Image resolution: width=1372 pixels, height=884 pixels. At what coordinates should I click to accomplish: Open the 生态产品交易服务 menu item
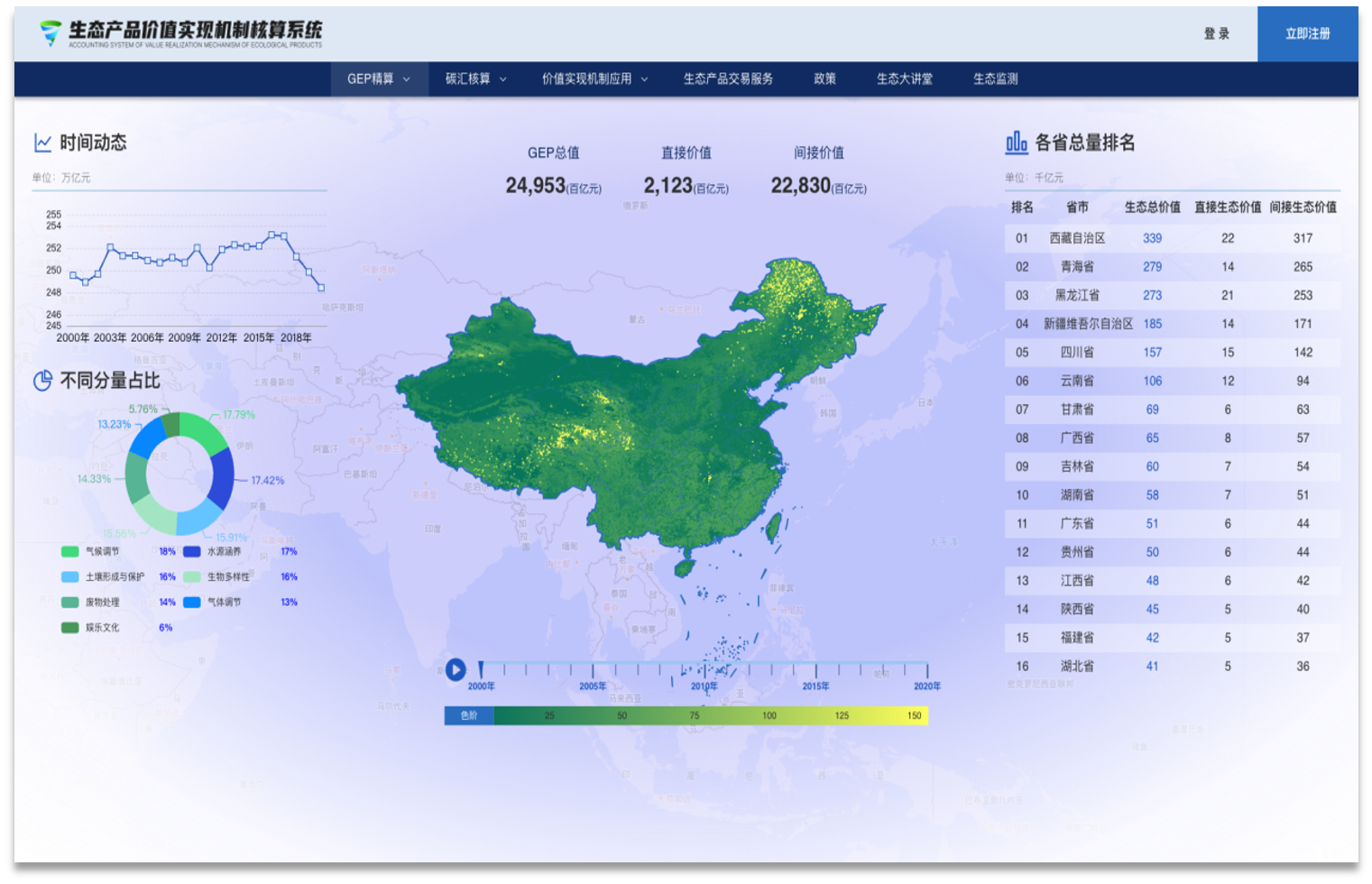(x=728, y=78)
